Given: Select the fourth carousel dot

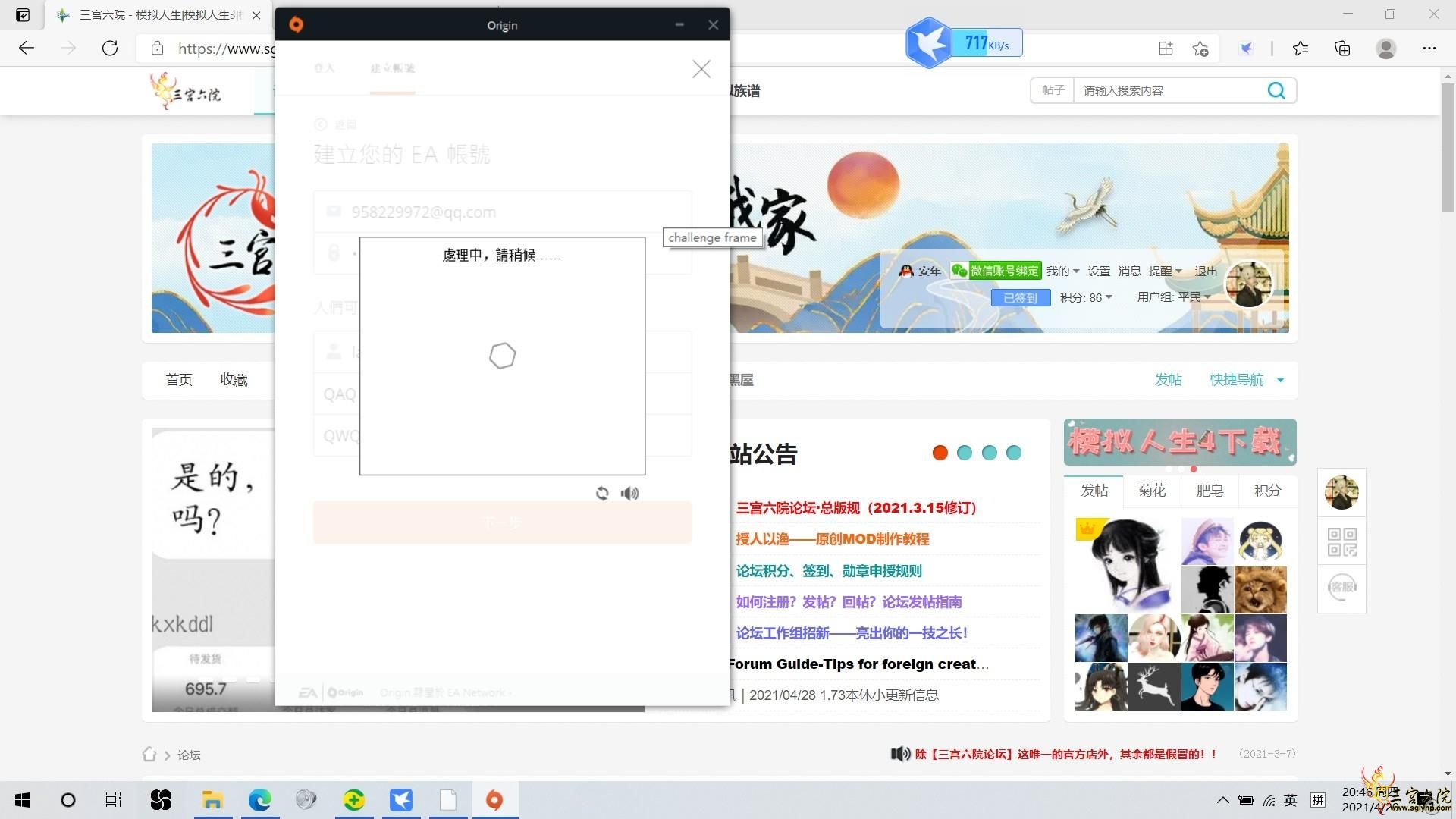Looking at the screenshot, I should 1014,453.
